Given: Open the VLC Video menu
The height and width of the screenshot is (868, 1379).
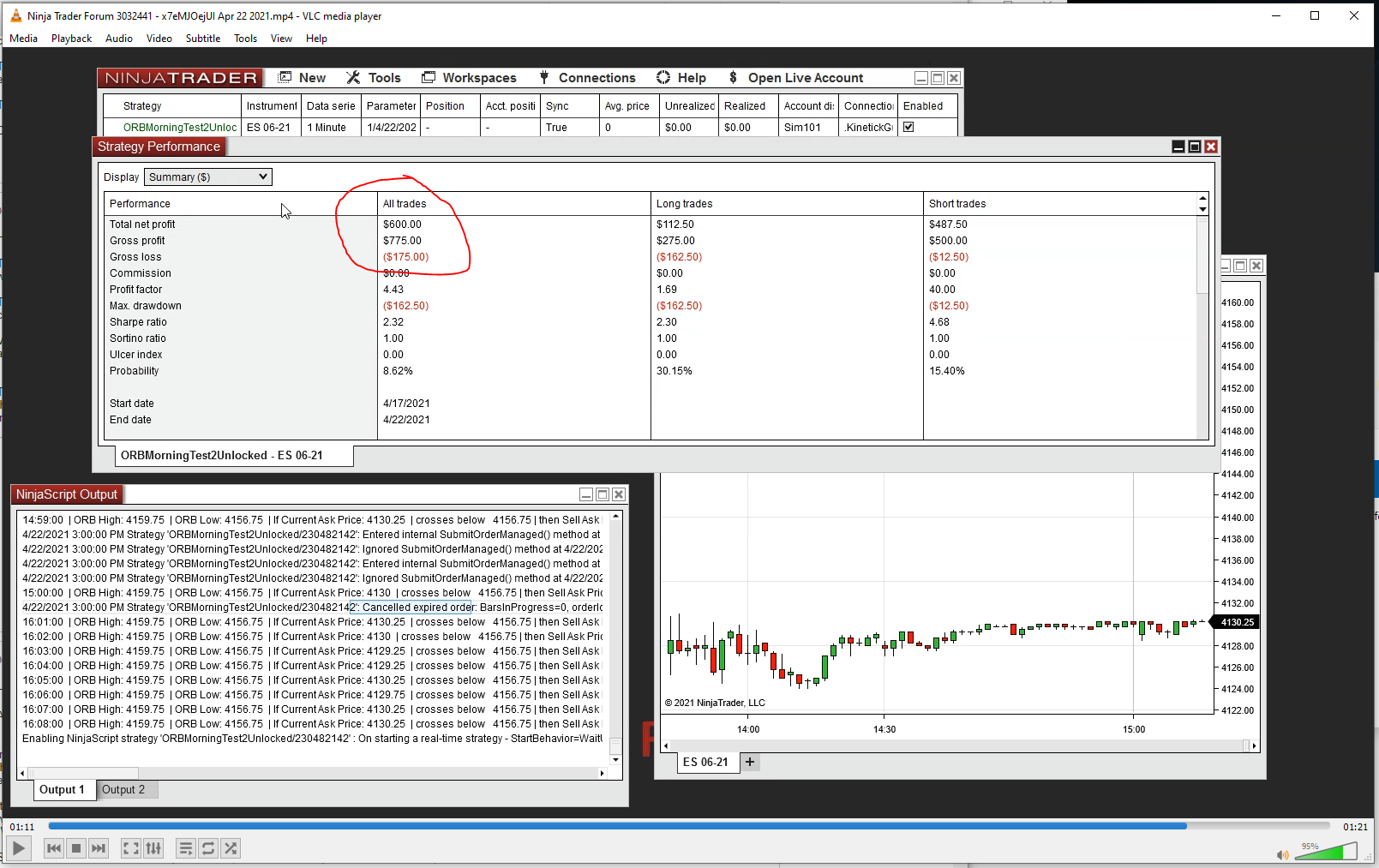Looking at the screenshot, I should pos(159,39).
